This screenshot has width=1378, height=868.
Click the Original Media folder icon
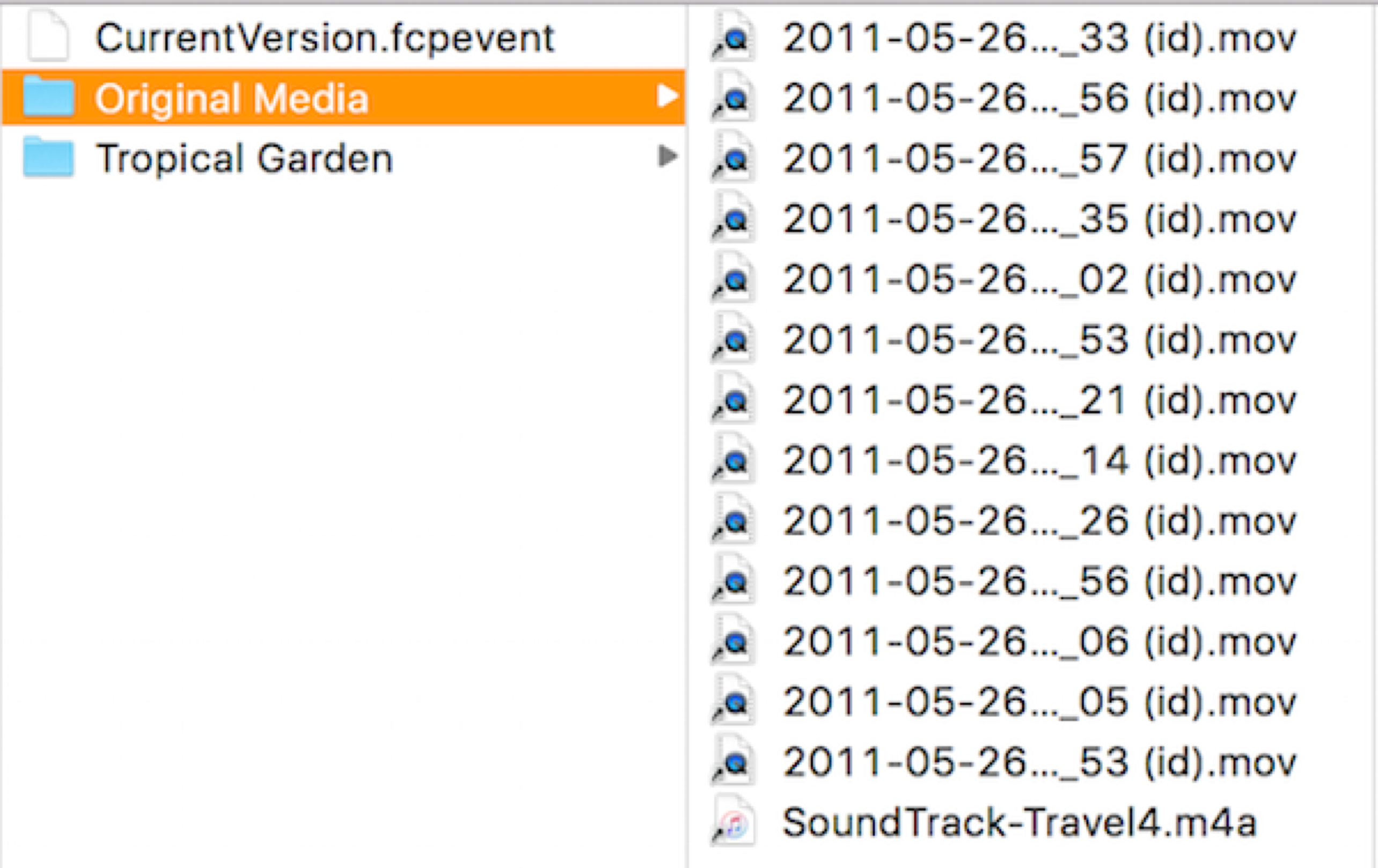(49, 97)
